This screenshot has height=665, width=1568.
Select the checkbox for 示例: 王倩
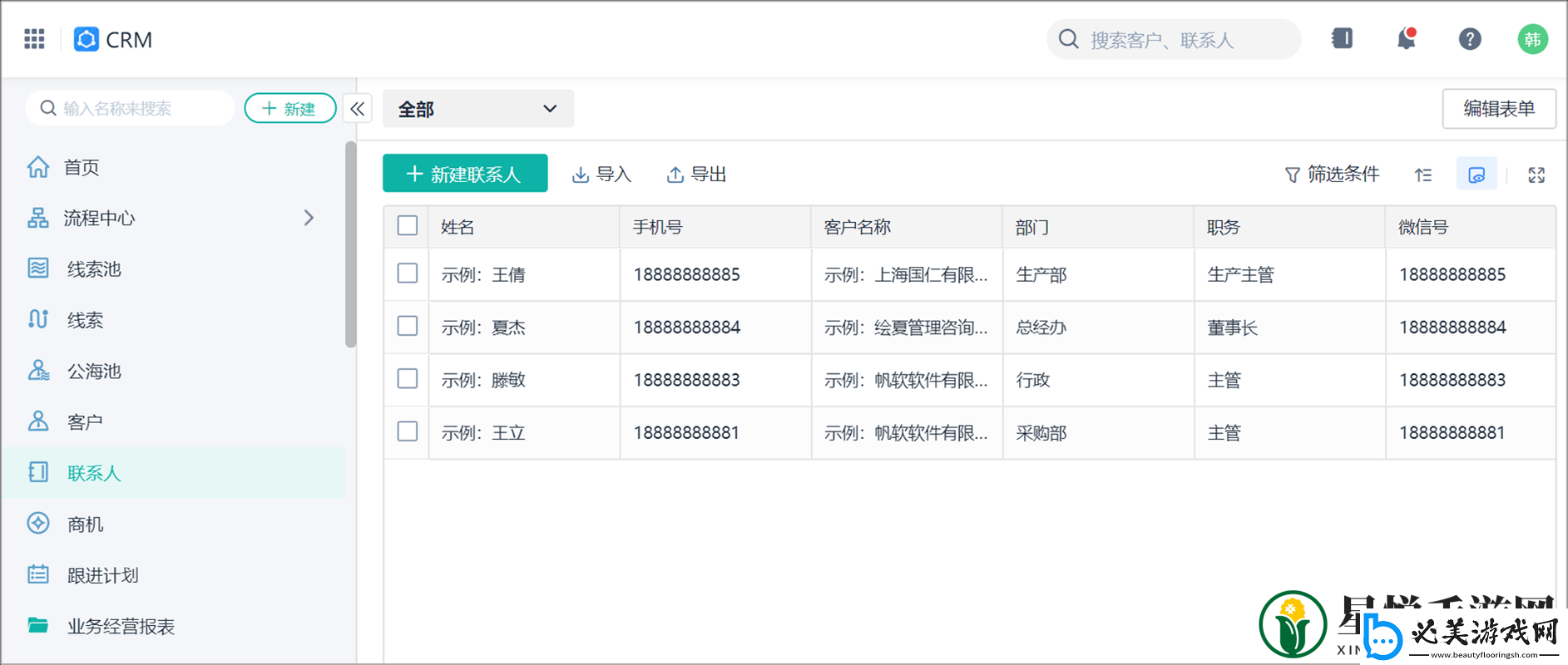click(407, 273)
